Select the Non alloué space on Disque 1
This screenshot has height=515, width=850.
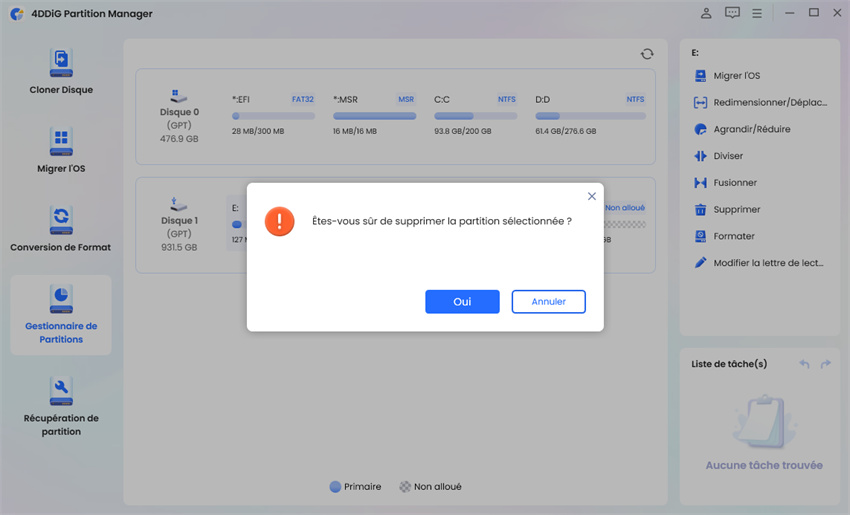[625, 224]
